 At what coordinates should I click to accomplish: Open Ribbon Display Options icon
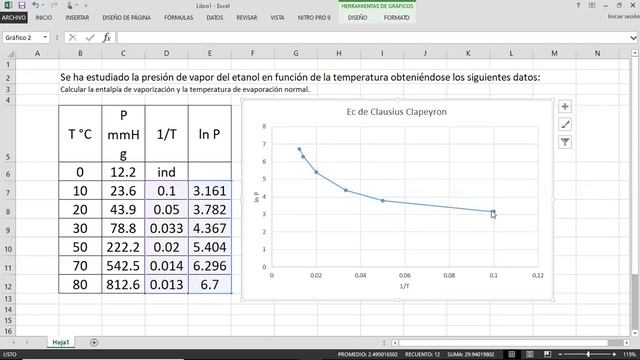(592, 6)
